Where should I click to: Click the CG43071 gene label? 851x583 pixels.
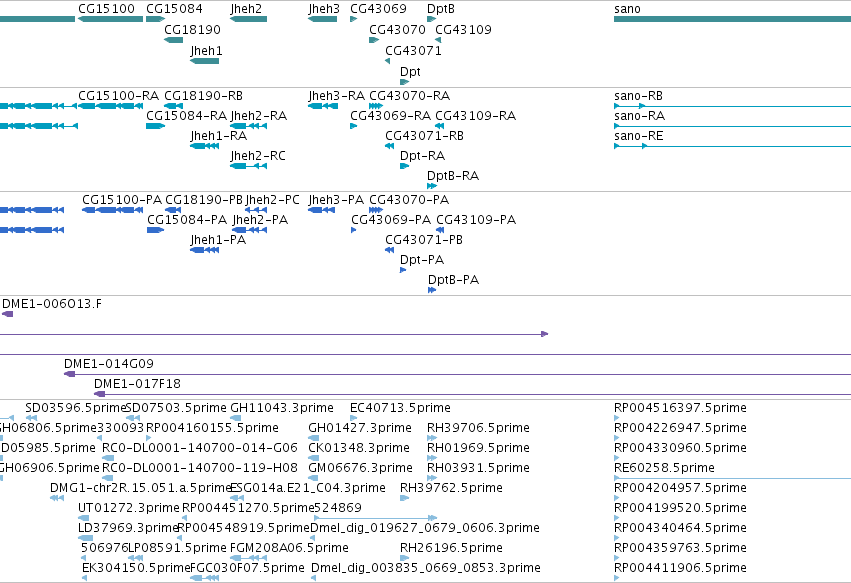coord(414,50)
